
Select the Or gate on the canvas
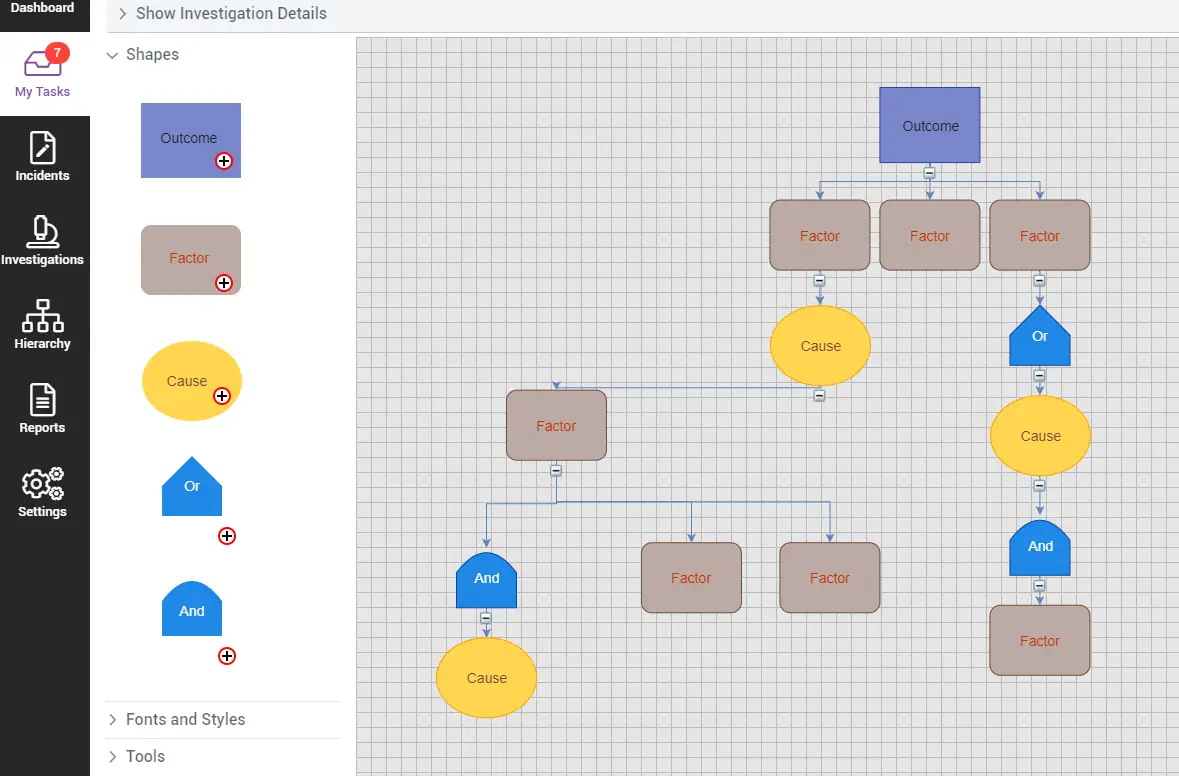tap(1040, 336)
